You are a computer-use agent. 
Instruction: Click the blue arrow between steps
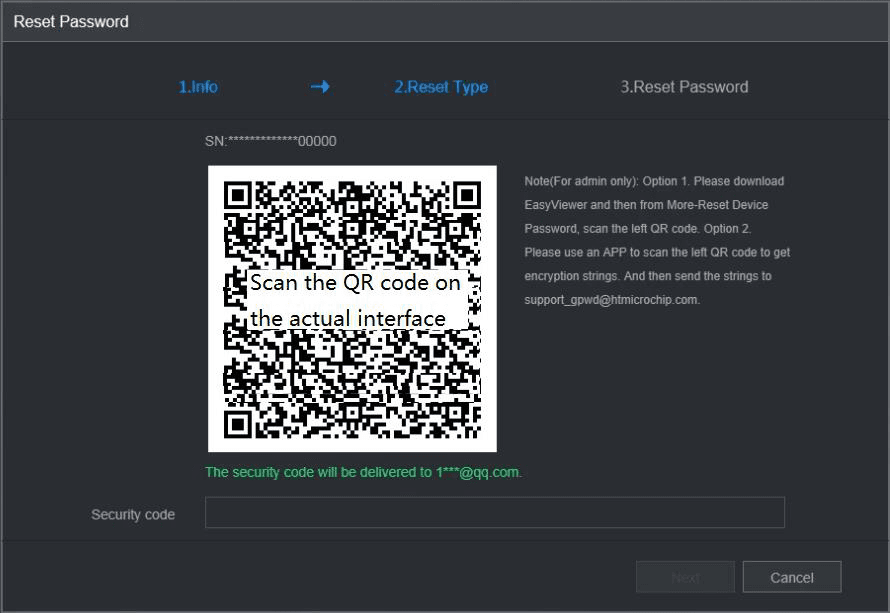pyautogui.click(x=320, y=87)
